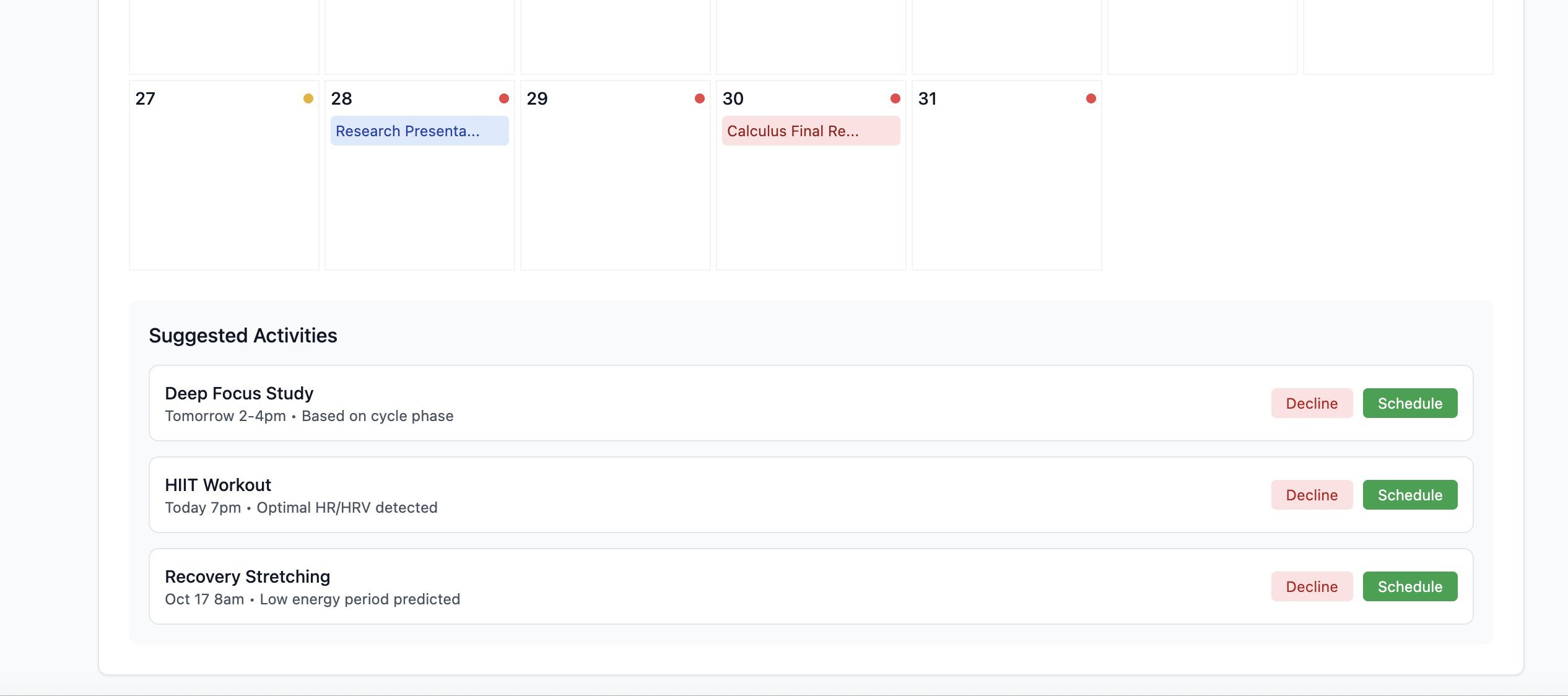Decline the HIIT Workout suggestion
Viewport: 1568px width, 696px height.
[1311, 495]
